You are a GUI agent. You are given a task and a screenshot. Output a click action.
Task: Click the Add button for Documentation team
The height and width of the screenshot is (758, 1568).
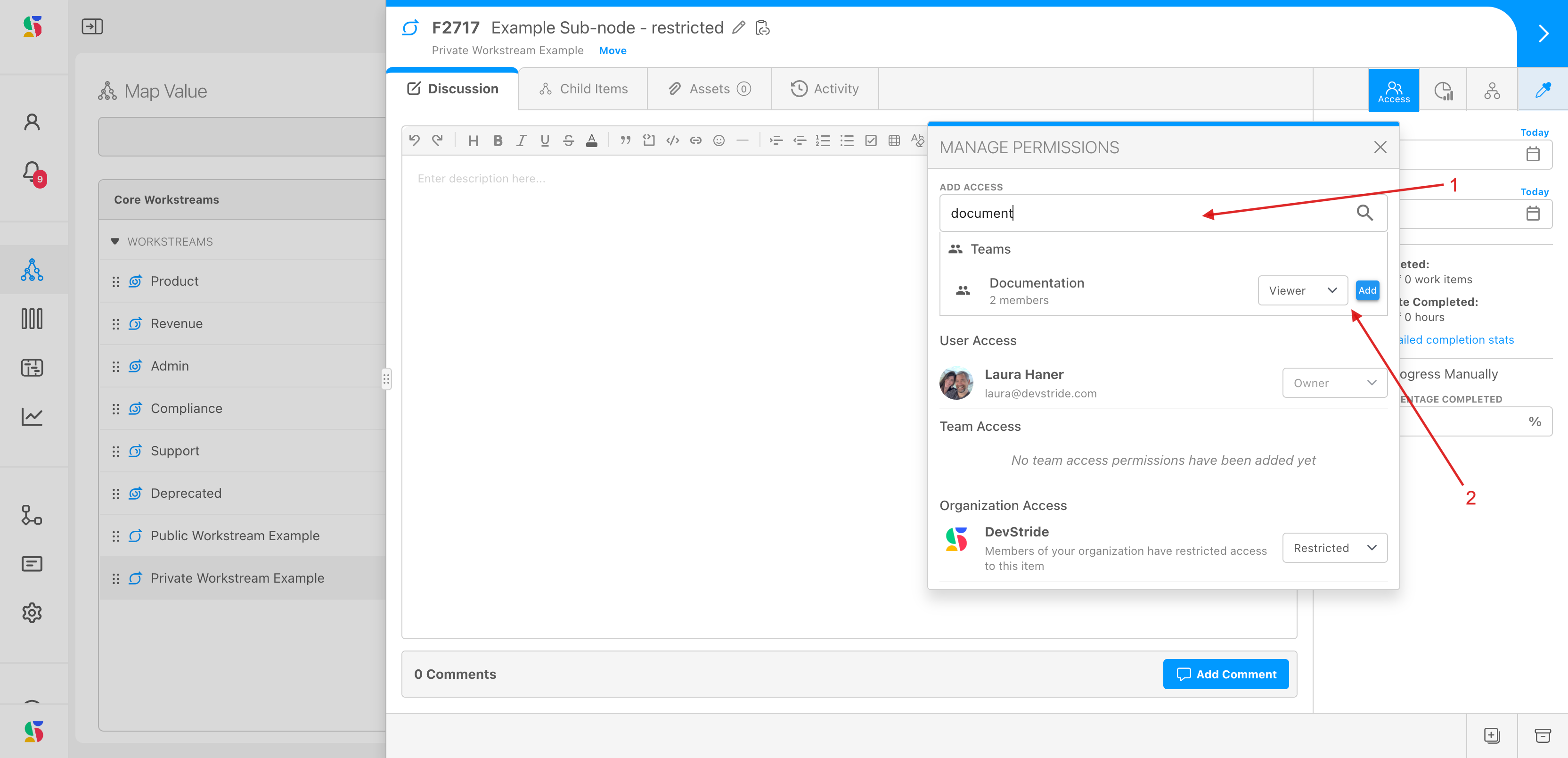click(x=1367, y=290)
